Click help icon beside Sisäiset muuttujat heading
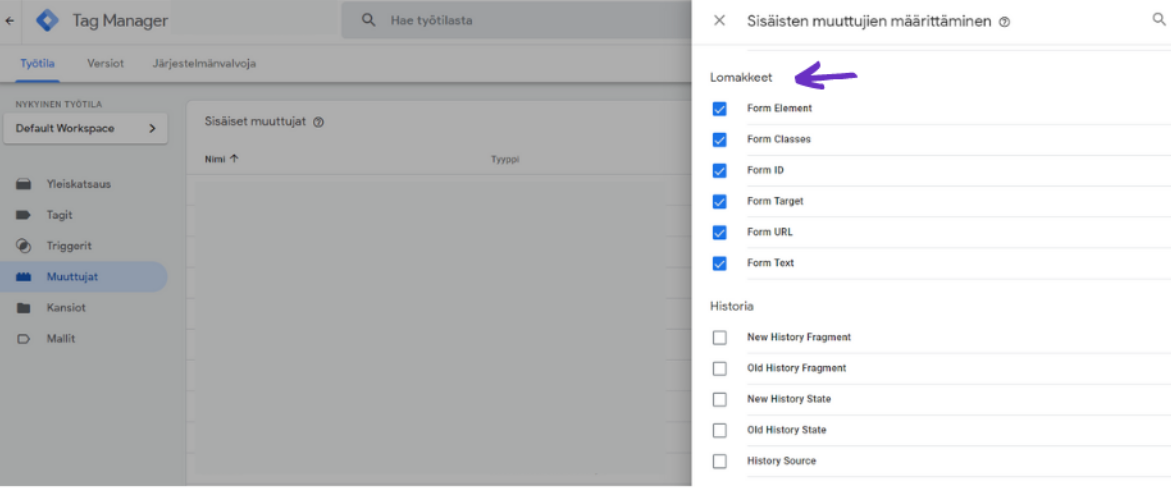 pyautogui.click(x=319, y=122)
